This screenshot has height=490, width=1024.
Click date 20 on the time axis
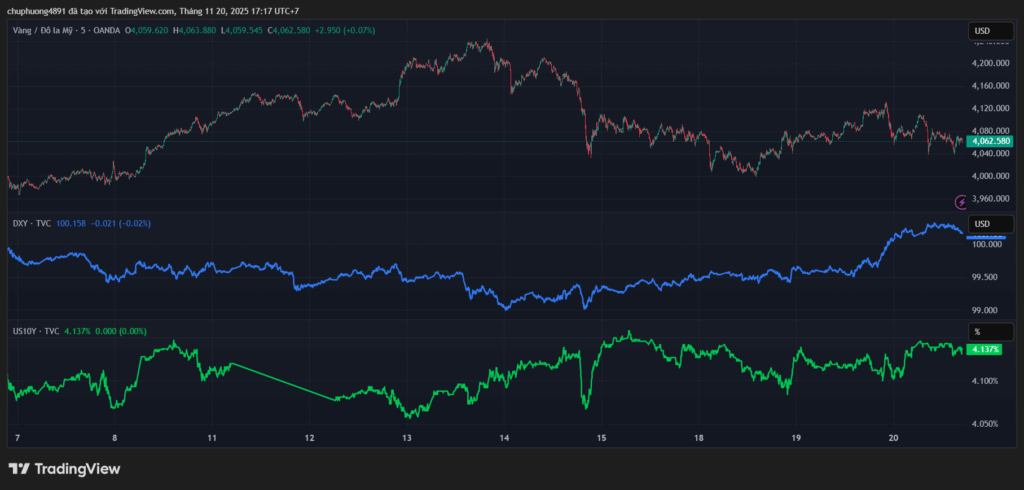(894, 438)
